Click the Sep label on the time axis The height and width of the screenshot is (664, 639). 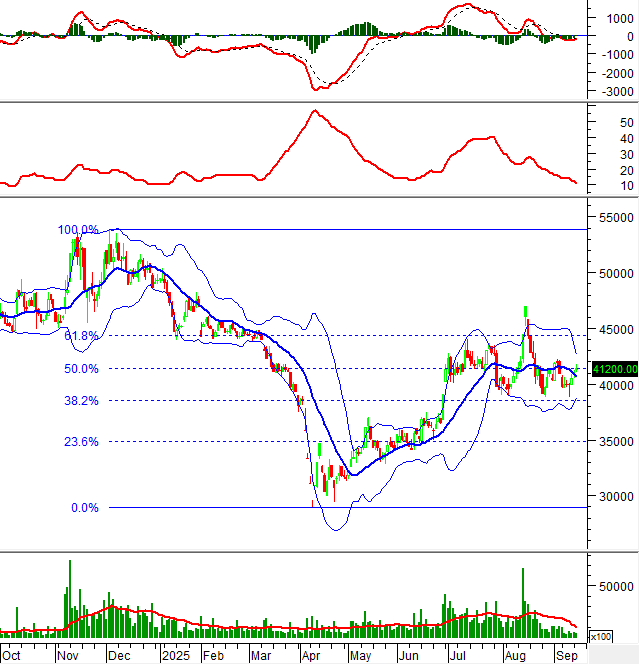tap(567, 656)
